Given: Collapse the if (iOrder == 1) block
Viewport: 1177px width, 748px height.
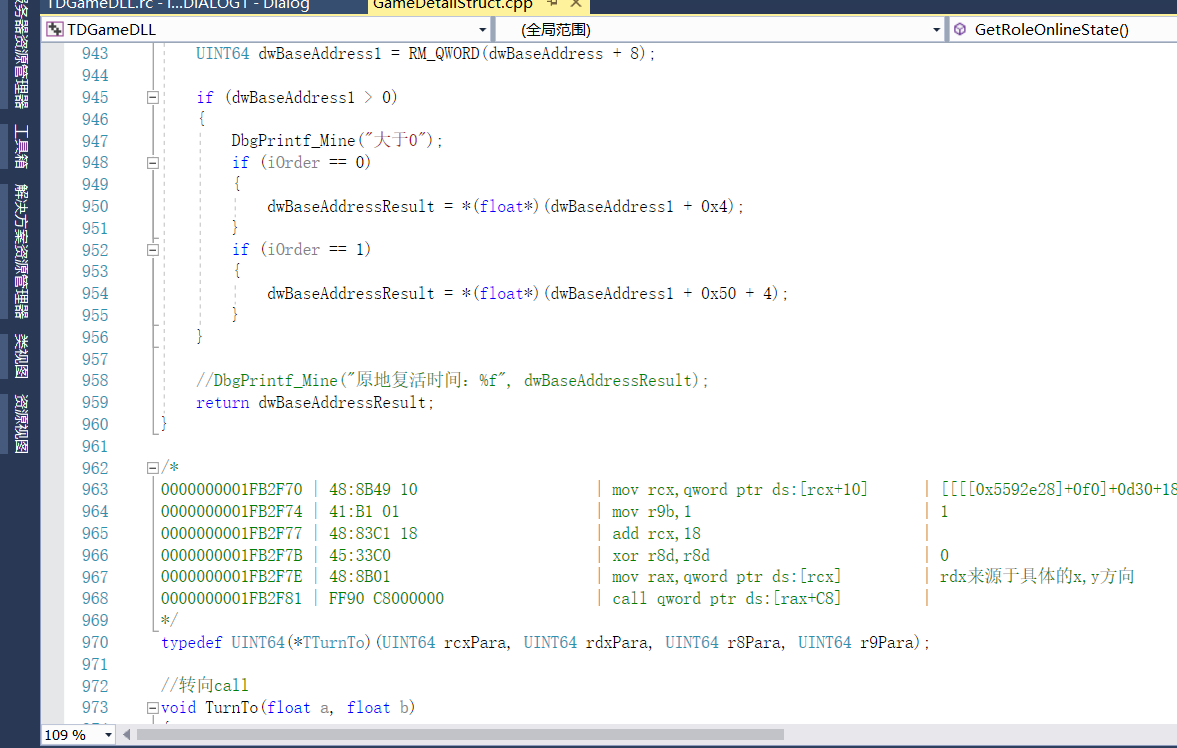Looking at the screenshot, I should tap(152, 250).
